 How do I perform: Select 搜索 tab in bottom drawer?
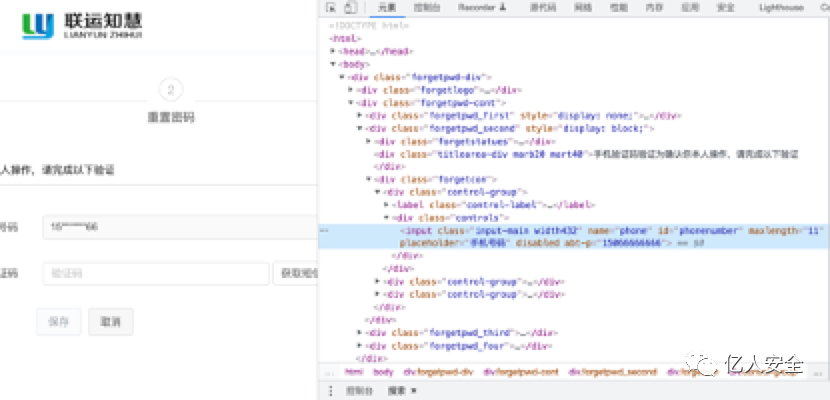pos(396,390)
